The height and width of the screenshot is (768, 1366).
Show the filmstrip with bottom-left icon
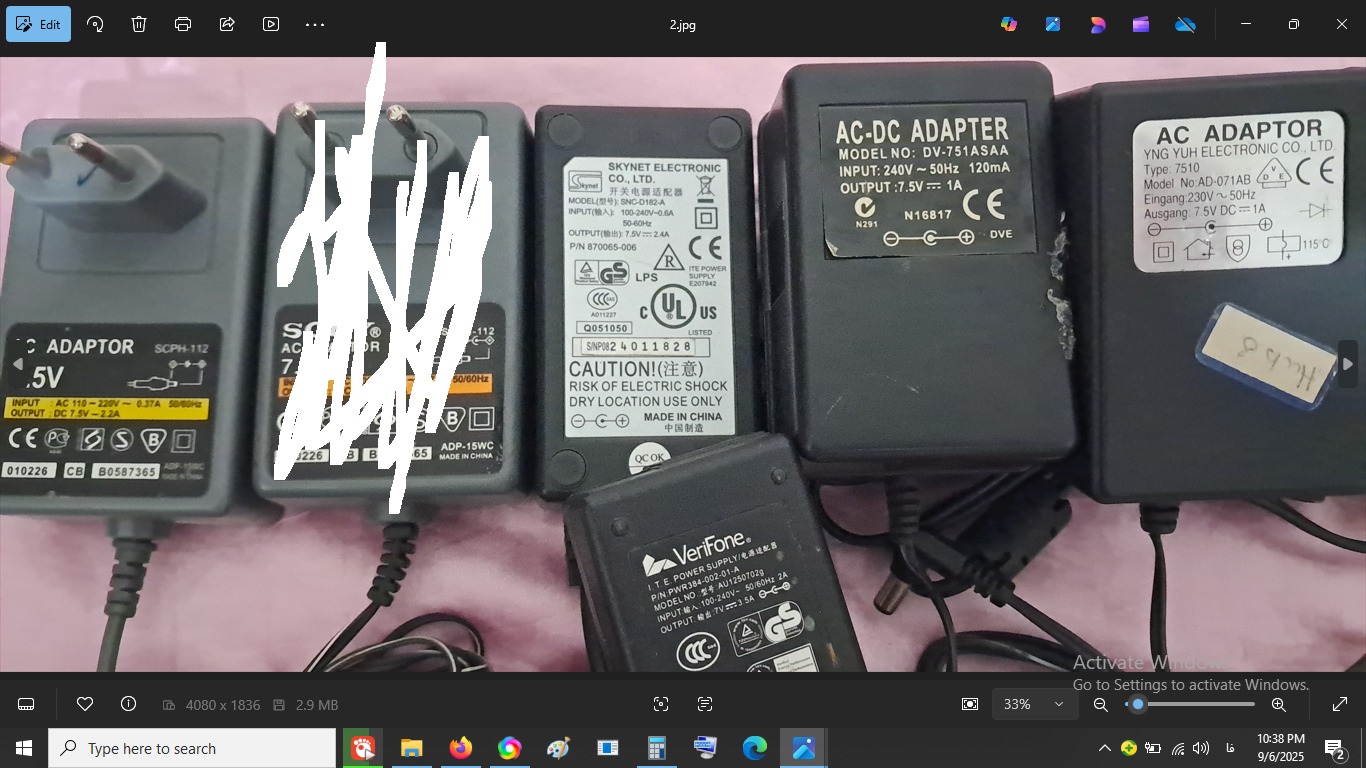pos(26,704)
